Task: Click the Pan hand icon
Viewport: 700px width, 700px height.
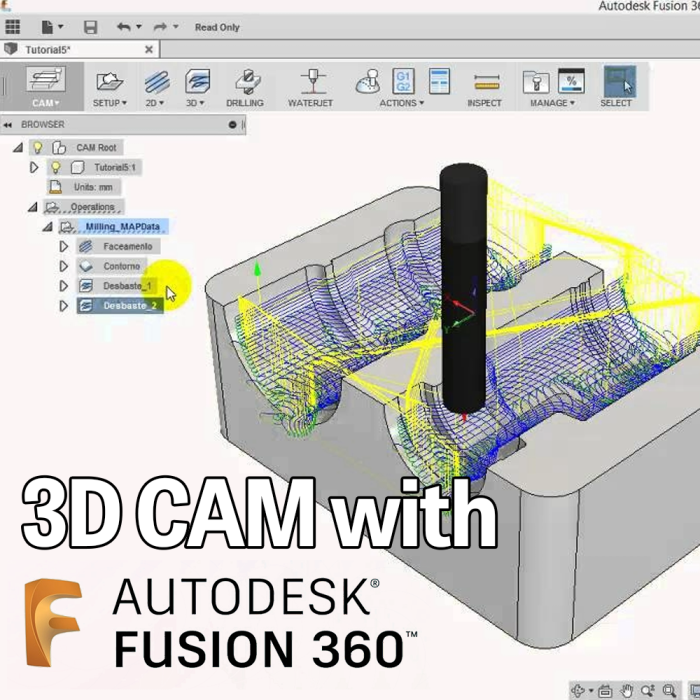Action: 627,691
